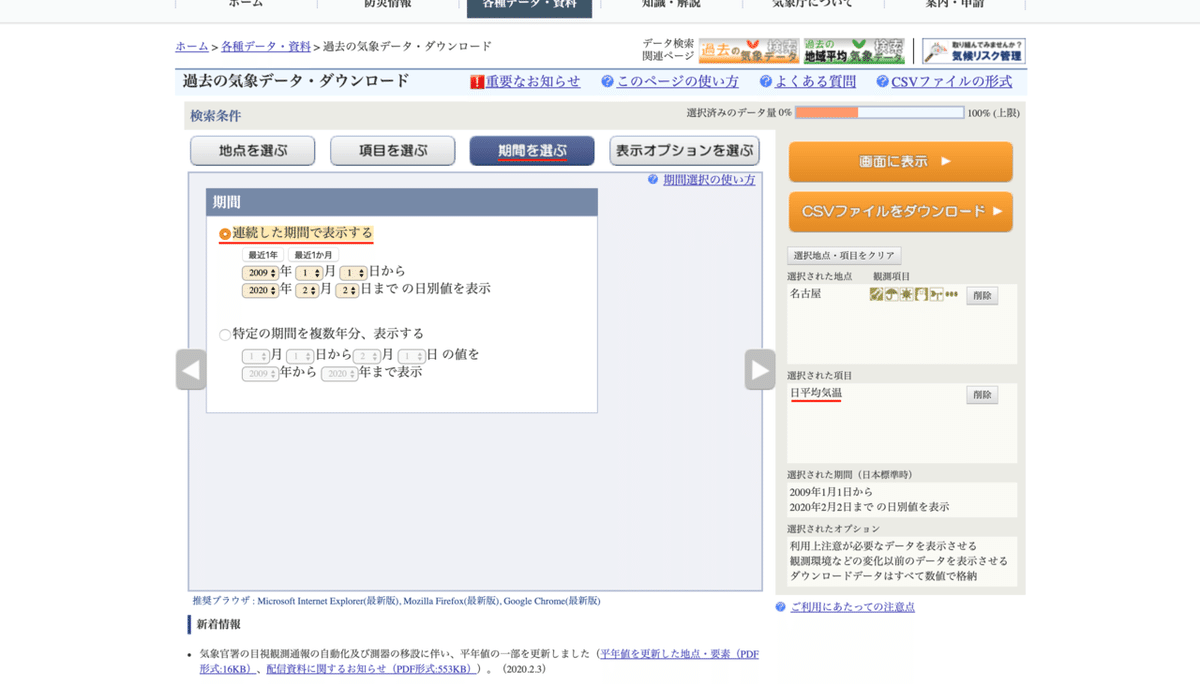Click the 画面に表示 button

[x=899, y=161]
